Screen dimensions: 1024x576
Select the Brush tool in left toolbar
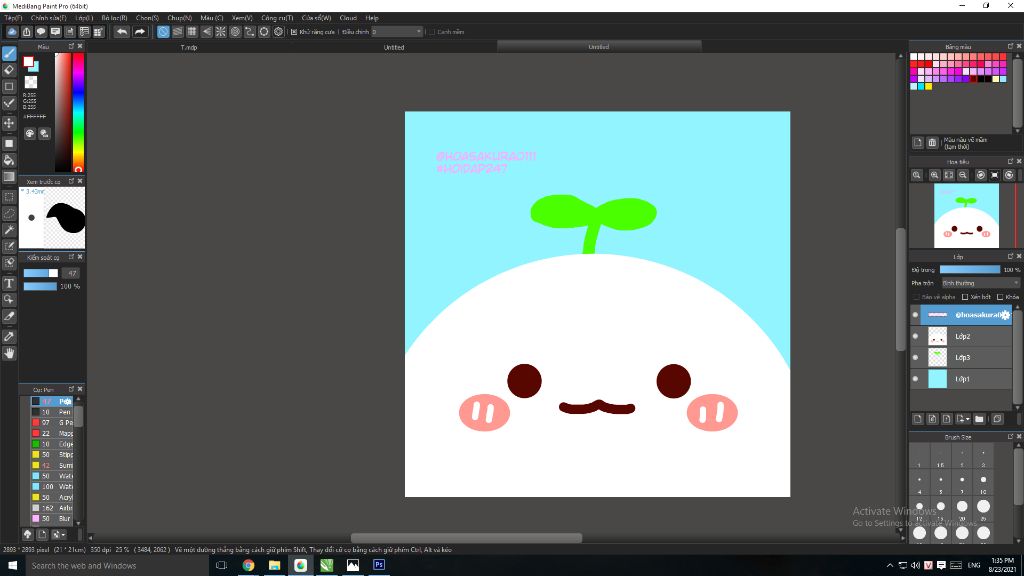(x=9, y=54)
